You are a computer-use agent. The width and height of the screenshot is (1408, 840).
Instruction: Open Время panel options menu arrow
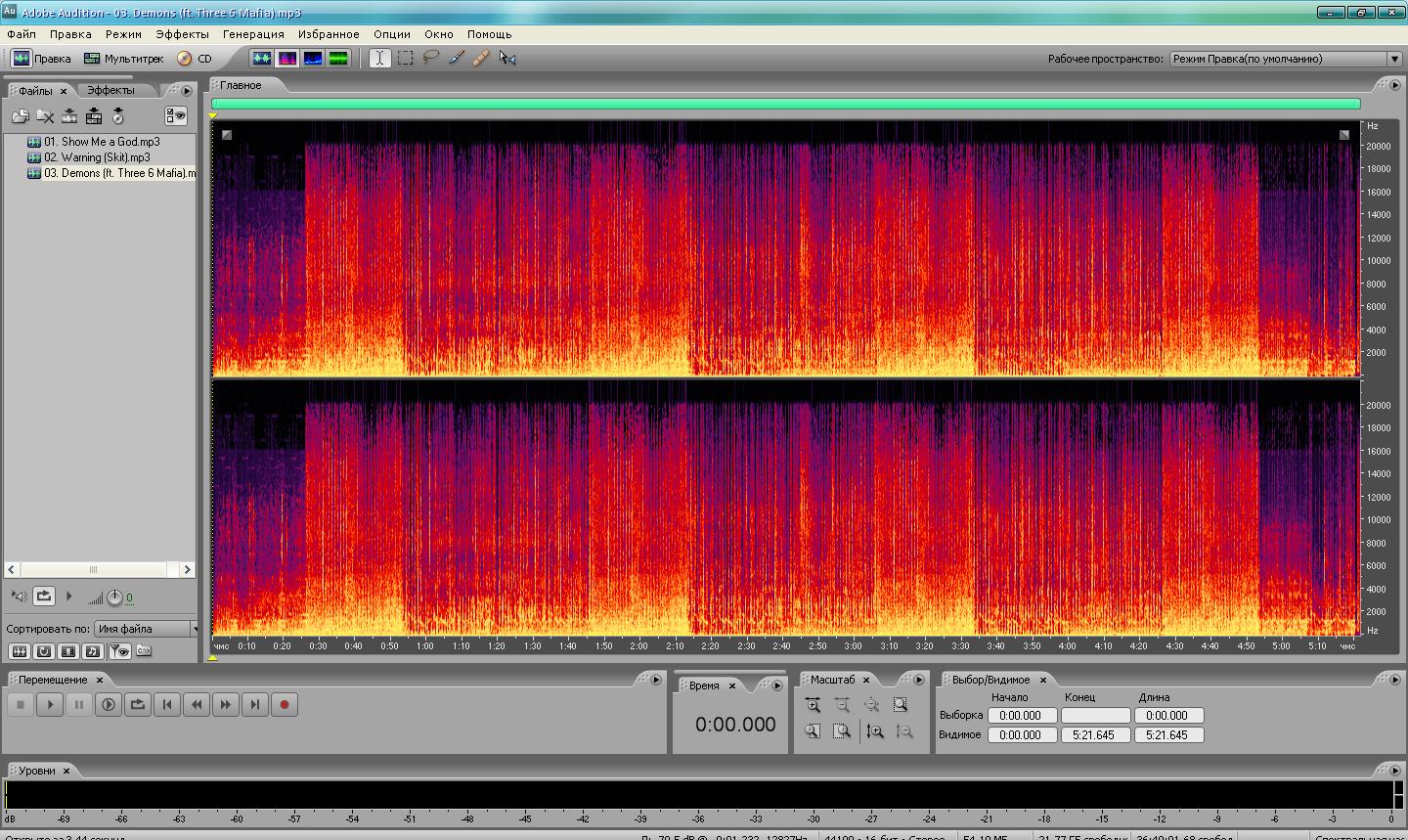[x=777, y=685]
